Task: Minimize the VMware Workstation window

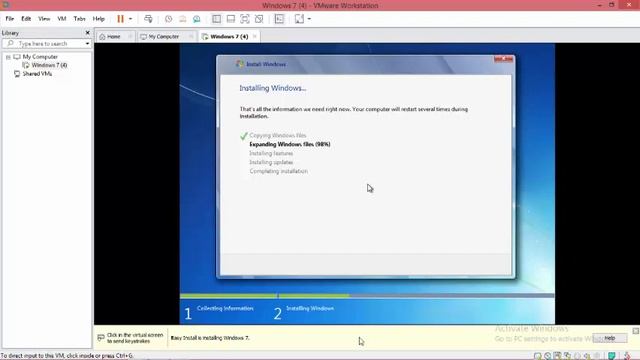Action: (600, 5)
